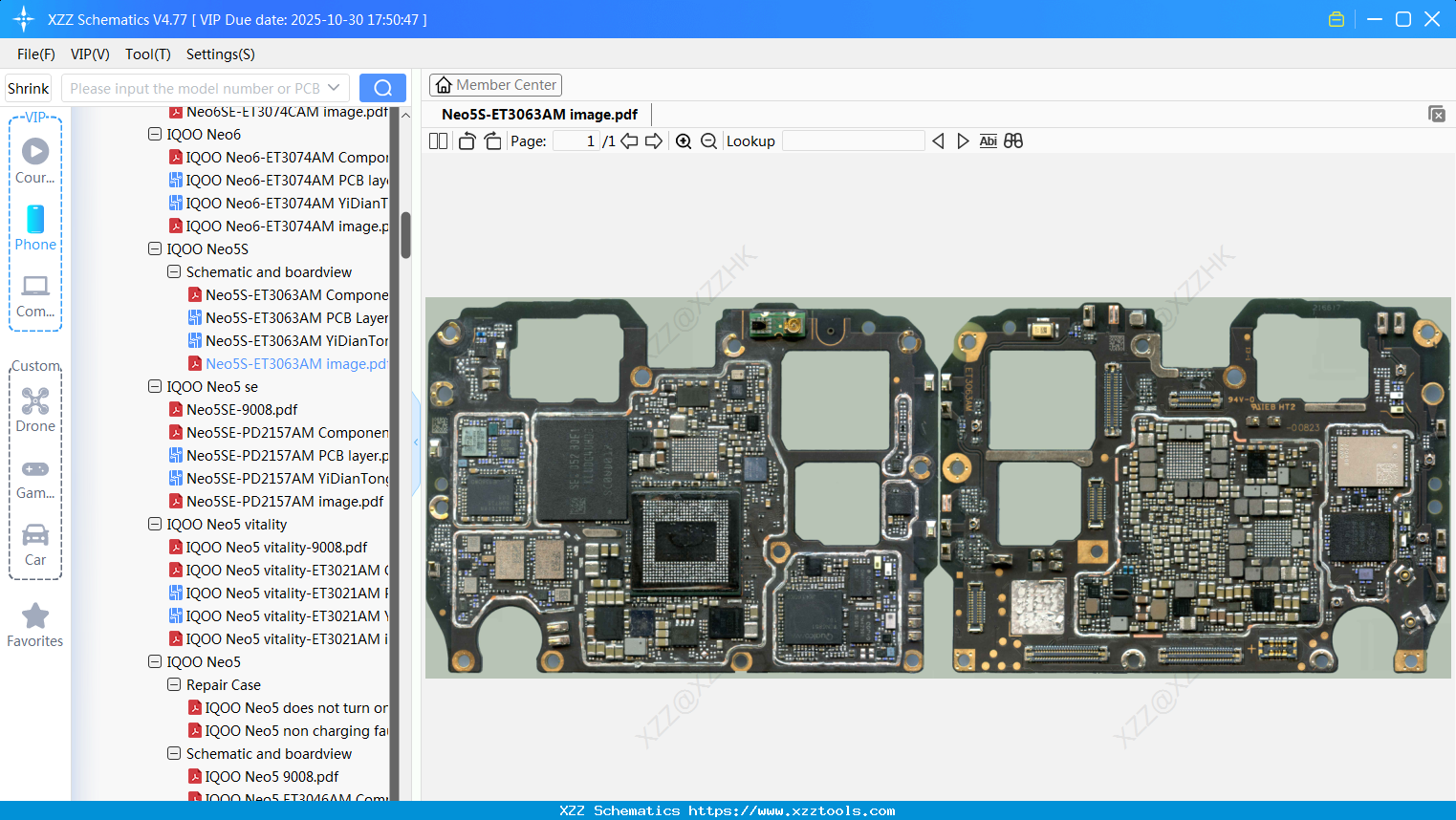Image resolution: width=1456 pixels, height=820 pixels.
Task: Click the binoculars search icon
Action: coord(1013,141)
